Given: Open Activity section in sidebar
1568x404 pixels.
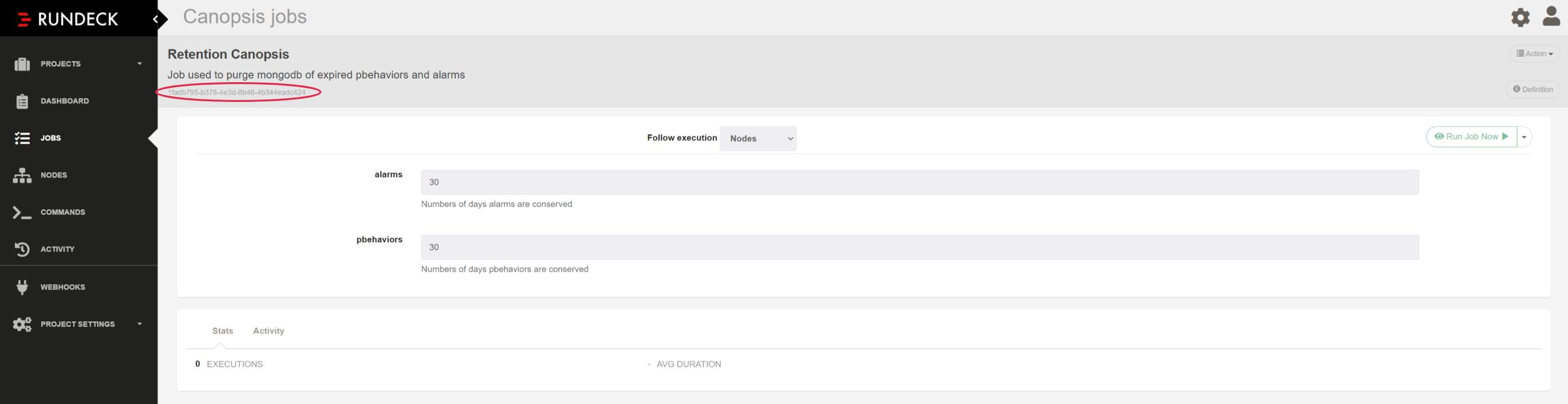Looking at the screenshot, I should (x=57, y=249).
